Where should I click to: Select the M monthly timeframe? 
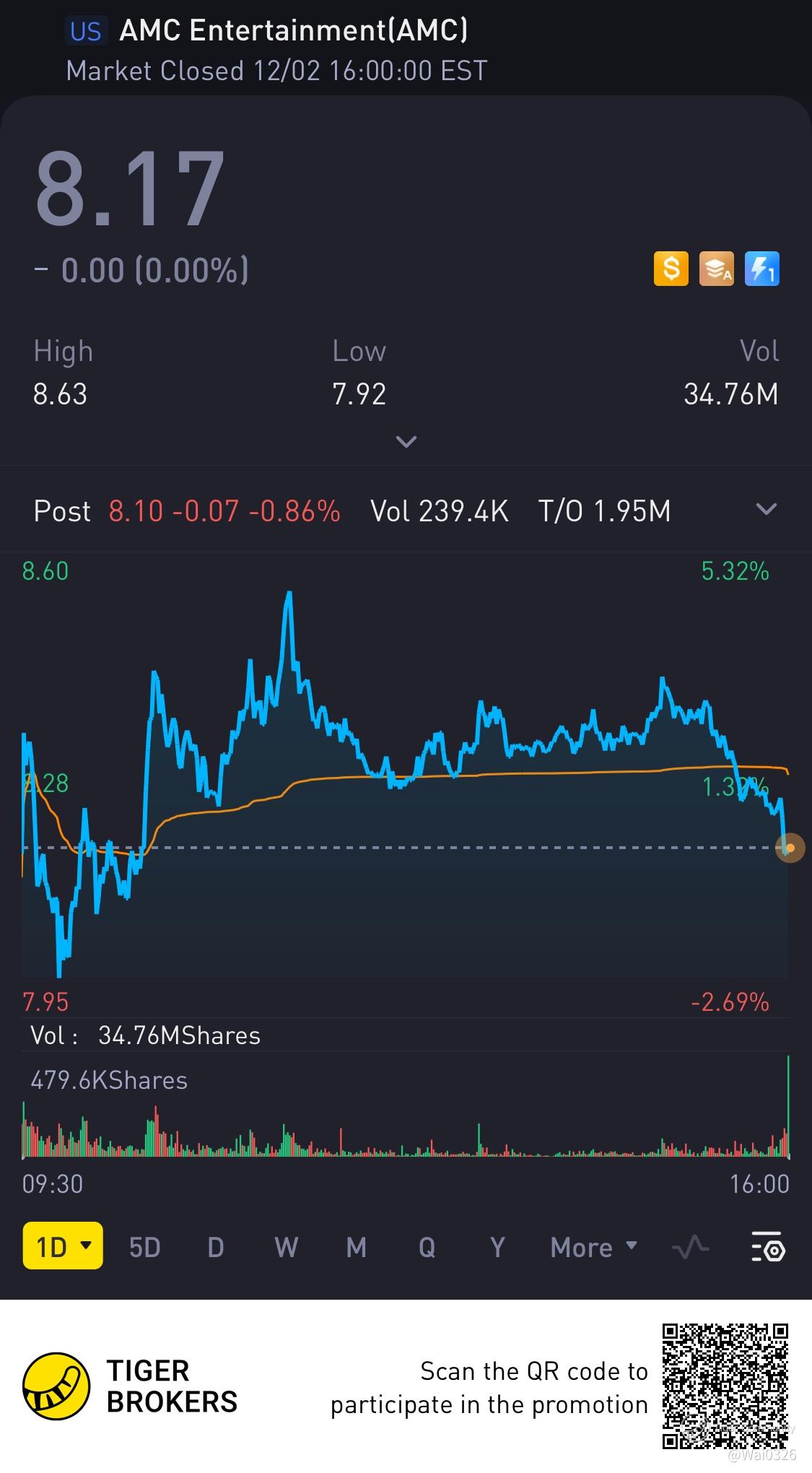356,1248
